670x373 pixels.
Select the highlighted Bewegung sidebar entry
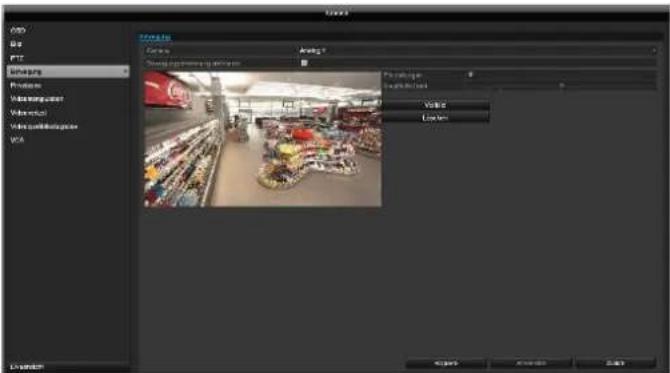click(68, 71)
